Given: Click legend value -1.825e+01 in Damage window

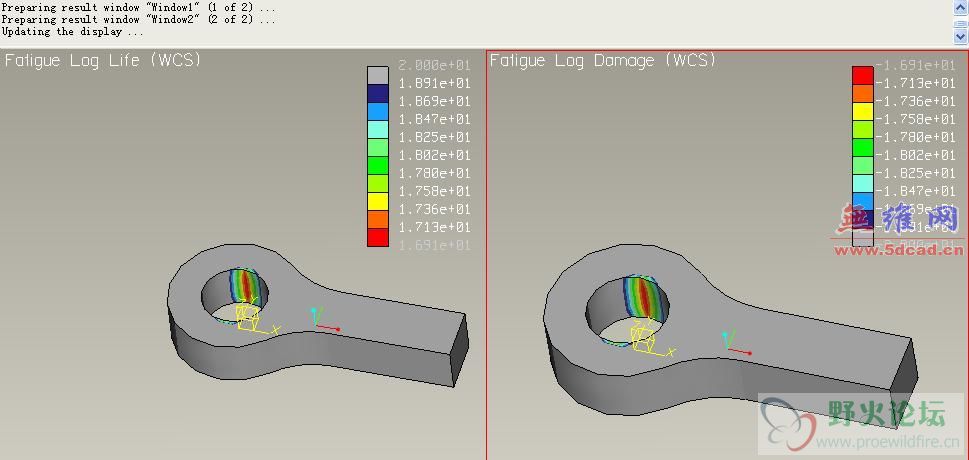Looking at the screenshot, I should click(916, 172).
